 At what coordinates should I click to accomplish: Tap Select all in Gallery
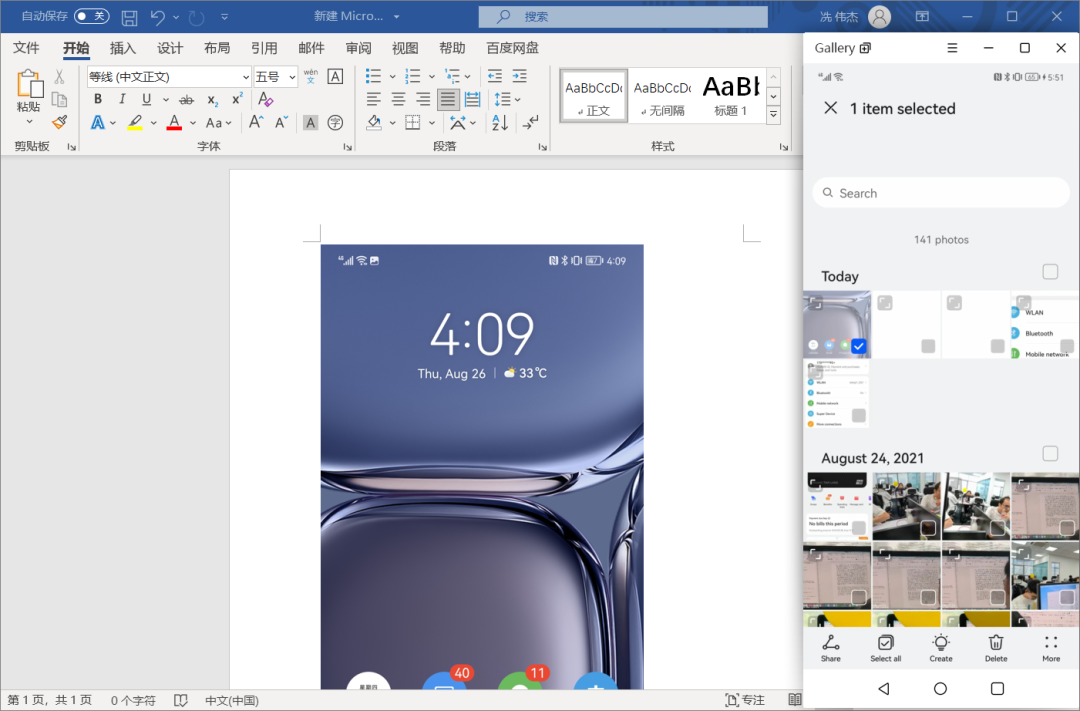pos(886,648)
